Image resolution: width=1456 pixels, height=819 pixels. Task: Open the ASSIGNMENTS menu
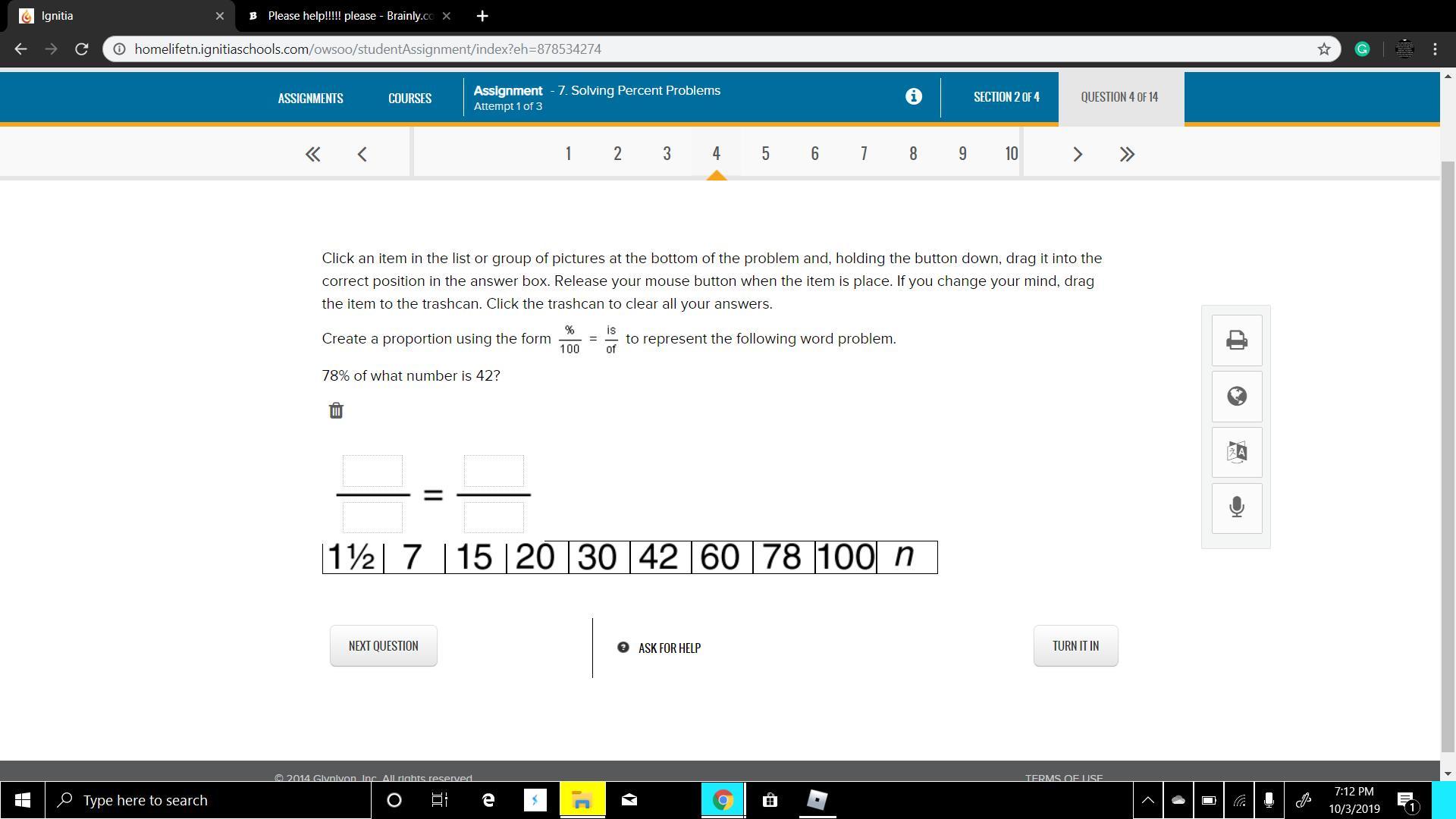pyautogui.click(x=310, y=98)
